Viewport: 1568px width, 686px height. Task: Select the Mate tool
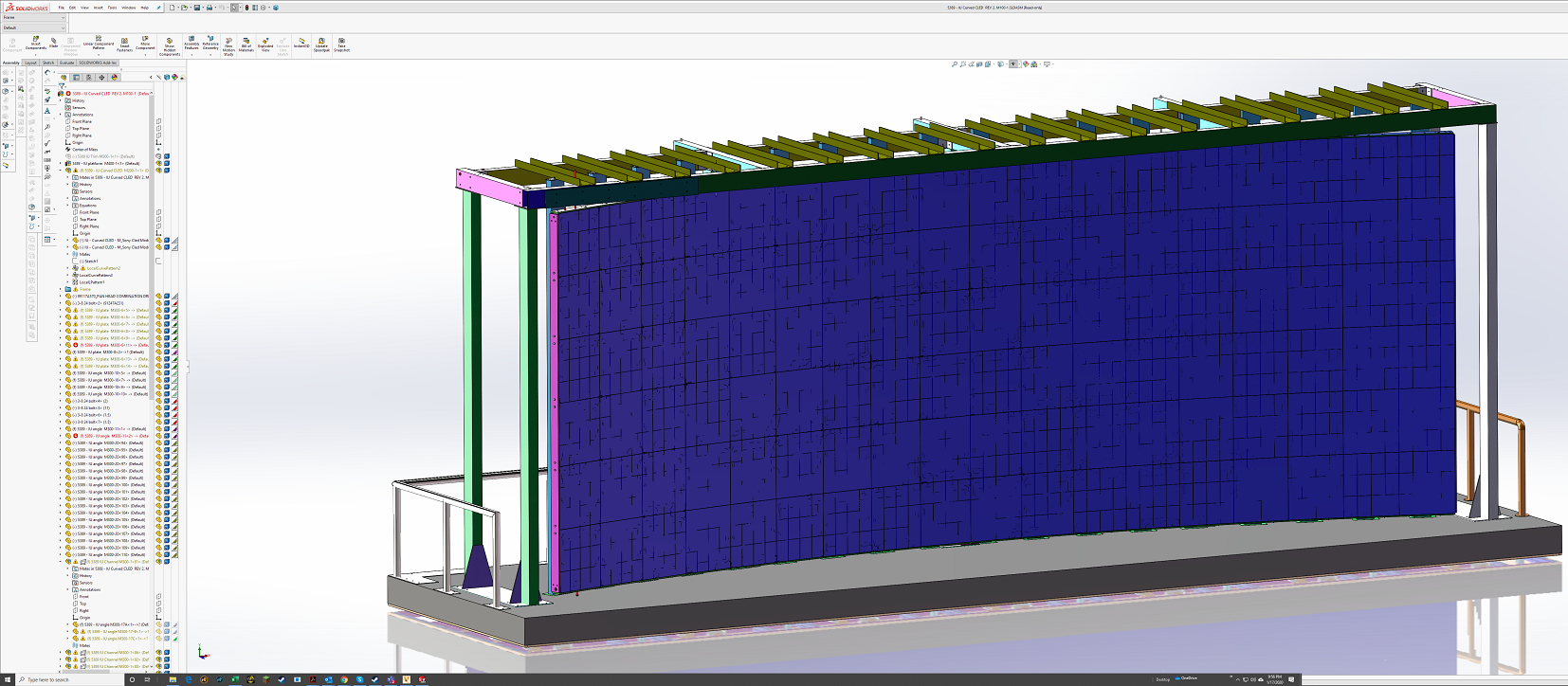pyautogui.click(x=53, y=43)
